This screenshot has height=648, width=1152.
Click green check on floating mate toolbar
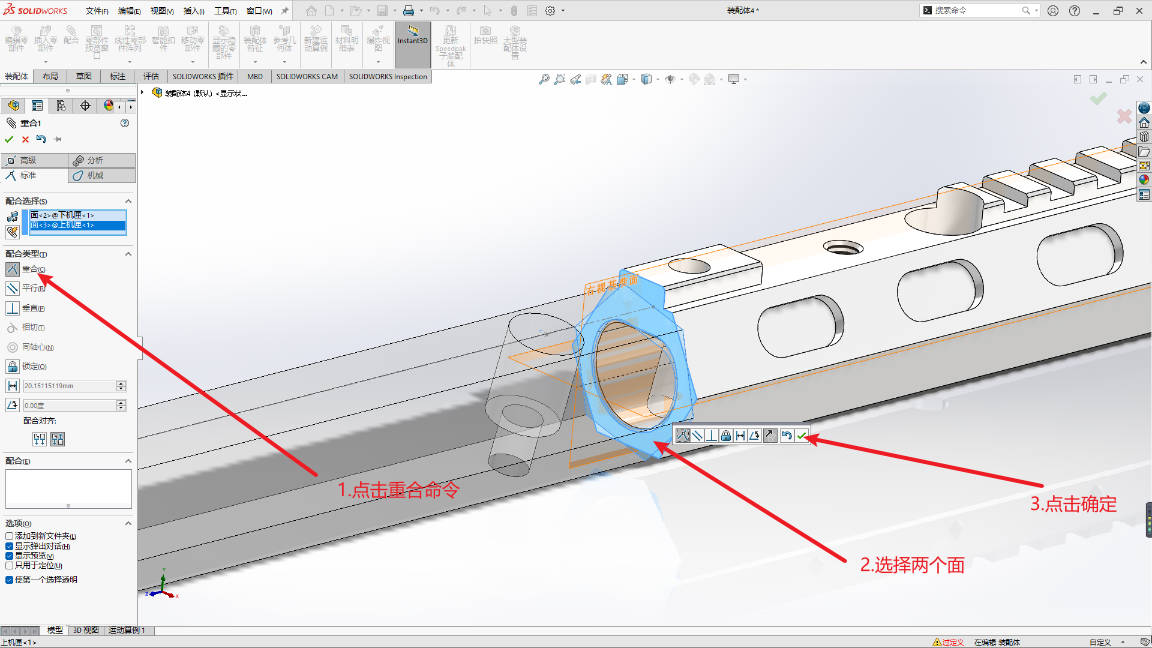[x=802, y=436]
